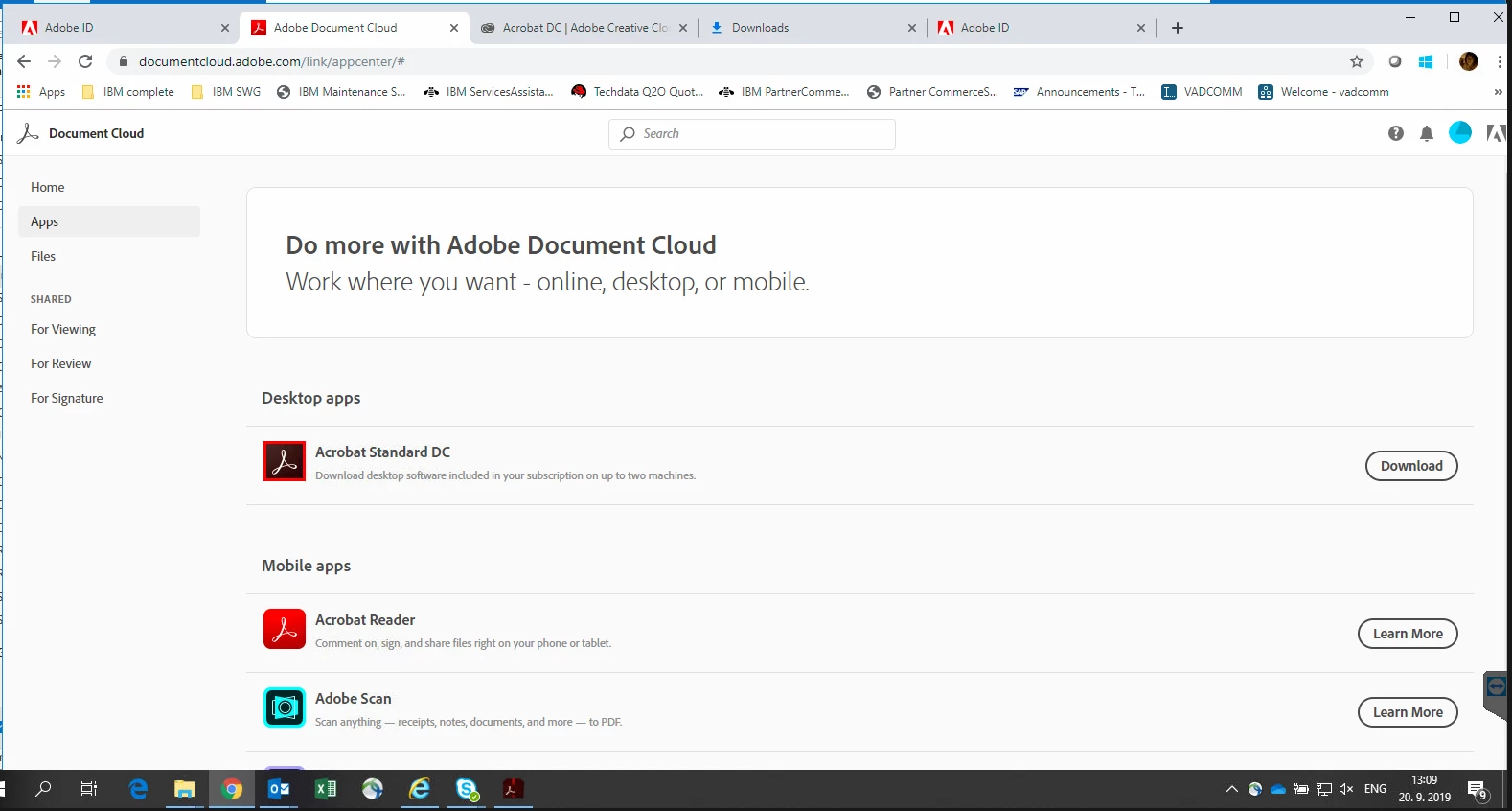Open Excel from the taskbar
Viewport: 1512px width, 811px height.
[x=326, y=789]
